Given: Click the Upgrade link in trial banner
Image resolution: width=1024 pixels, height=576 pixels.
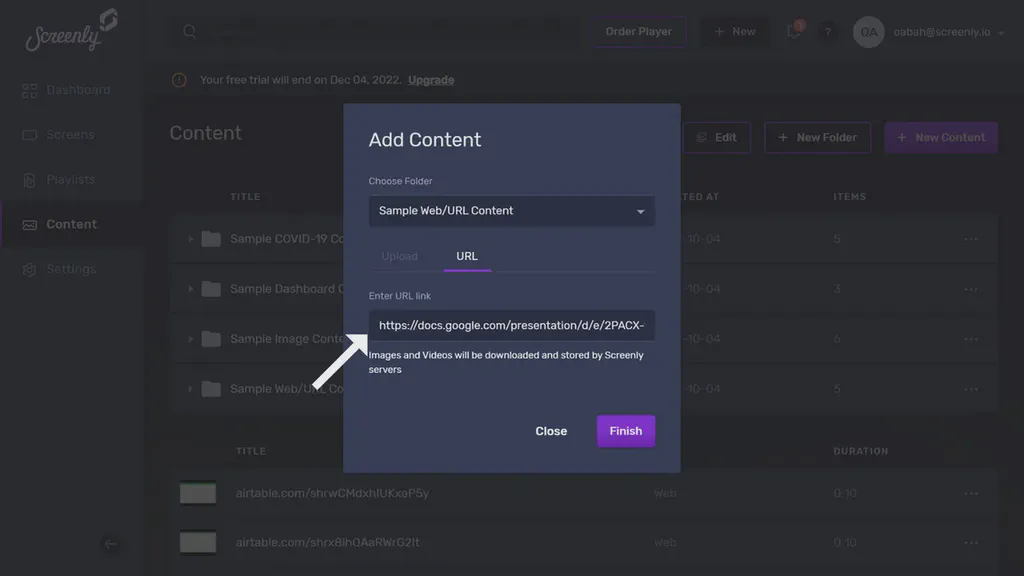Looking at the screenshot, I should click(x=430, y=79).
